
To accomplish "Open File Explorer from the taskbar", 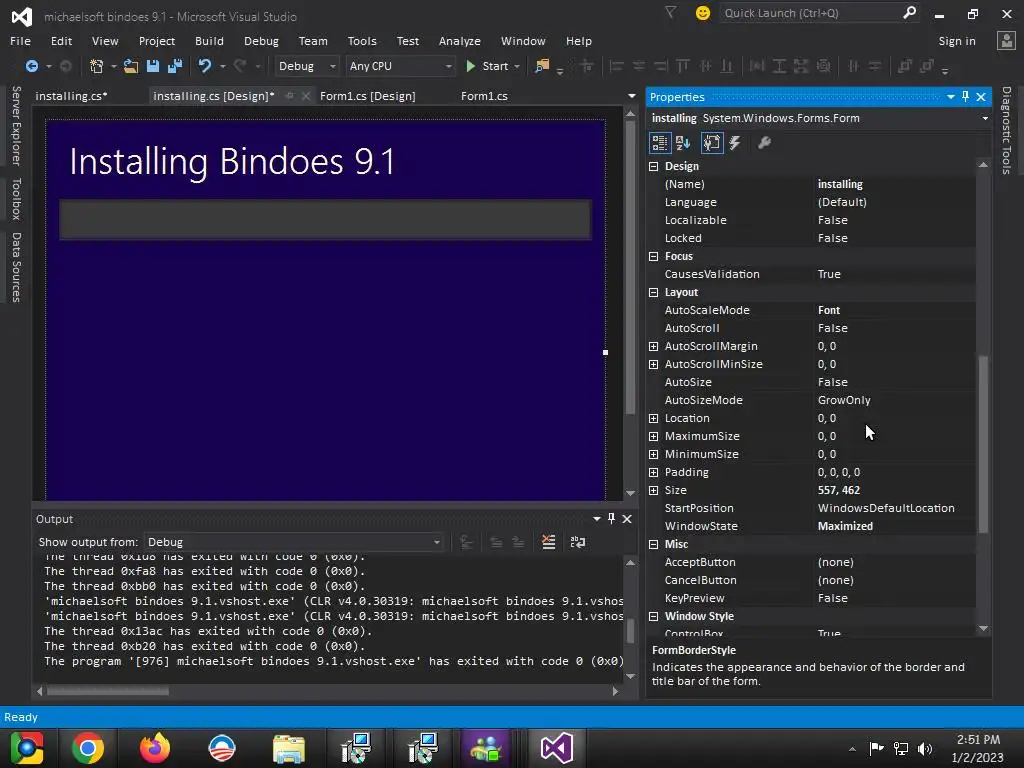I will (289, 748).
